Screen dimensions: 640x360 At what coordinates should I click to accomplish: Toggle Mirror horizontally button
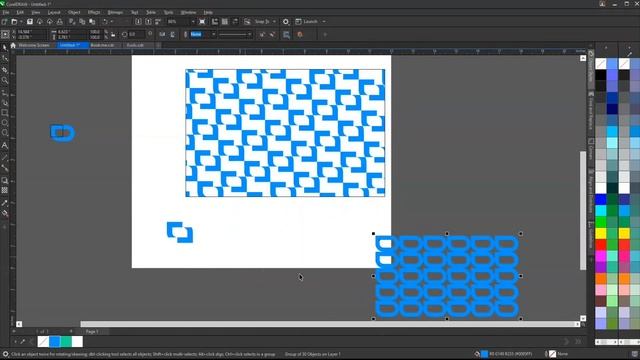(x=162, y=35)
